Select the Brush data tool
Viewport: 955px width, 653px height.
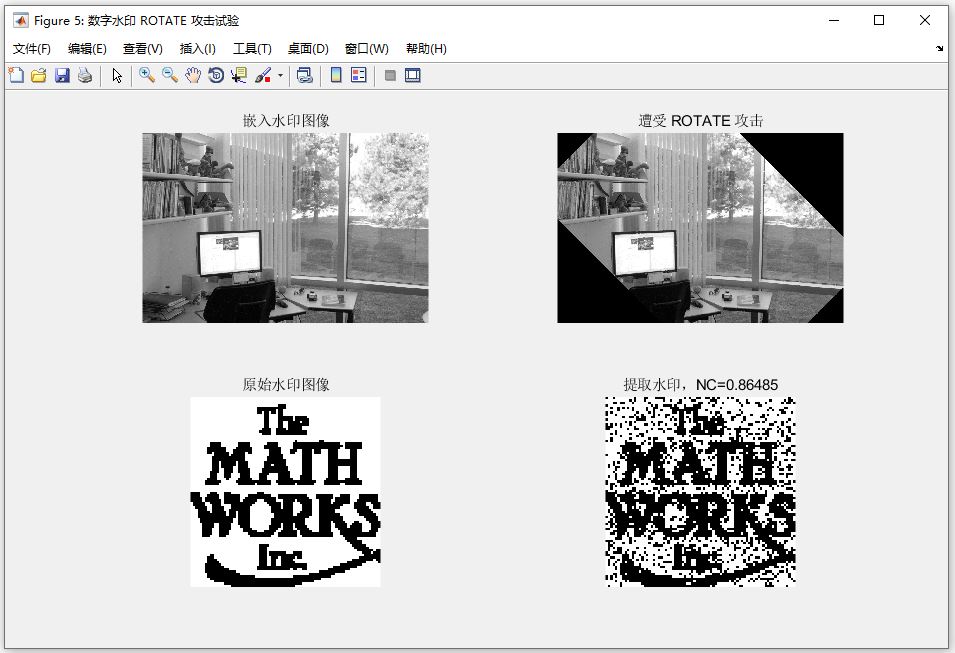(263, 76)
